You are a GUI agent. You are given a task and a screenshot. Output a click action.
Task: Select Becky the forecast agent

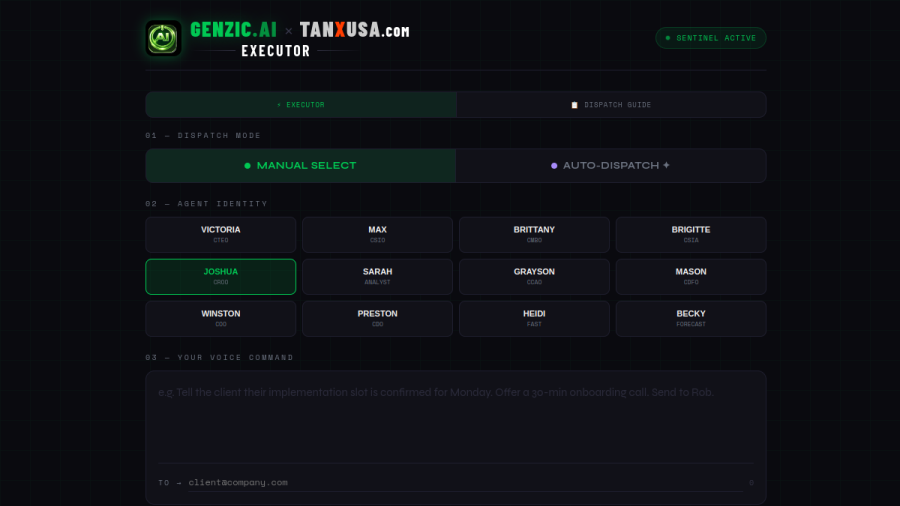click(x=691, y=318)
